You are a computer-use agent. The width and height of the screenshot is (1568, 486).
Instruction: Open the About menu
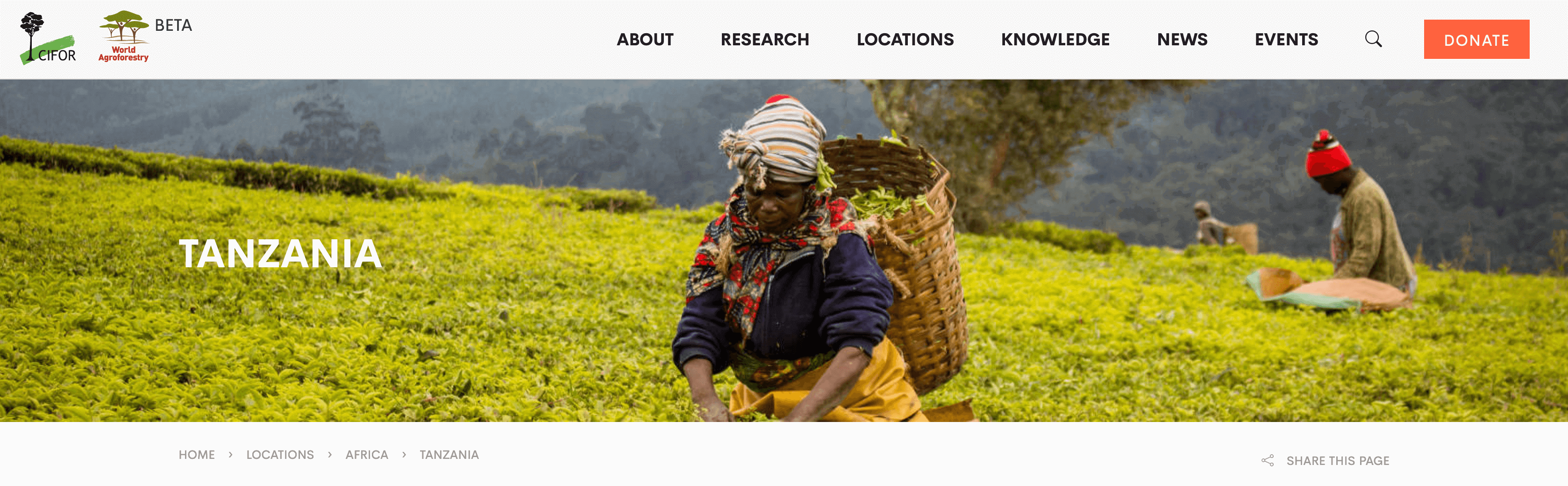pyautogui.click(x=645, y=40)
